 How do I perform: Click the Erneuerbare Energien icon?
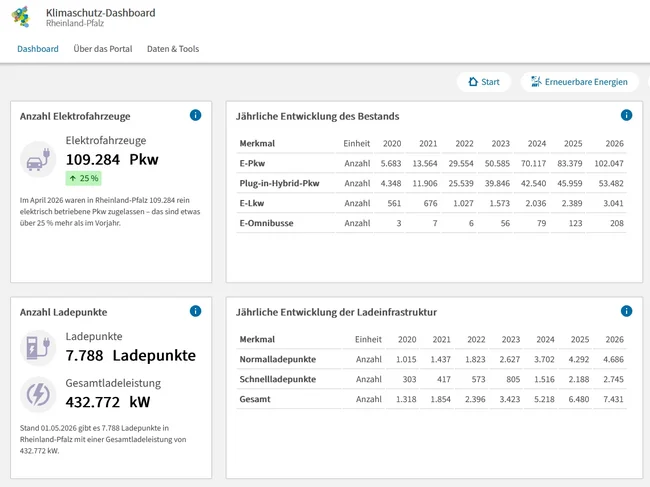pos(536,82)
